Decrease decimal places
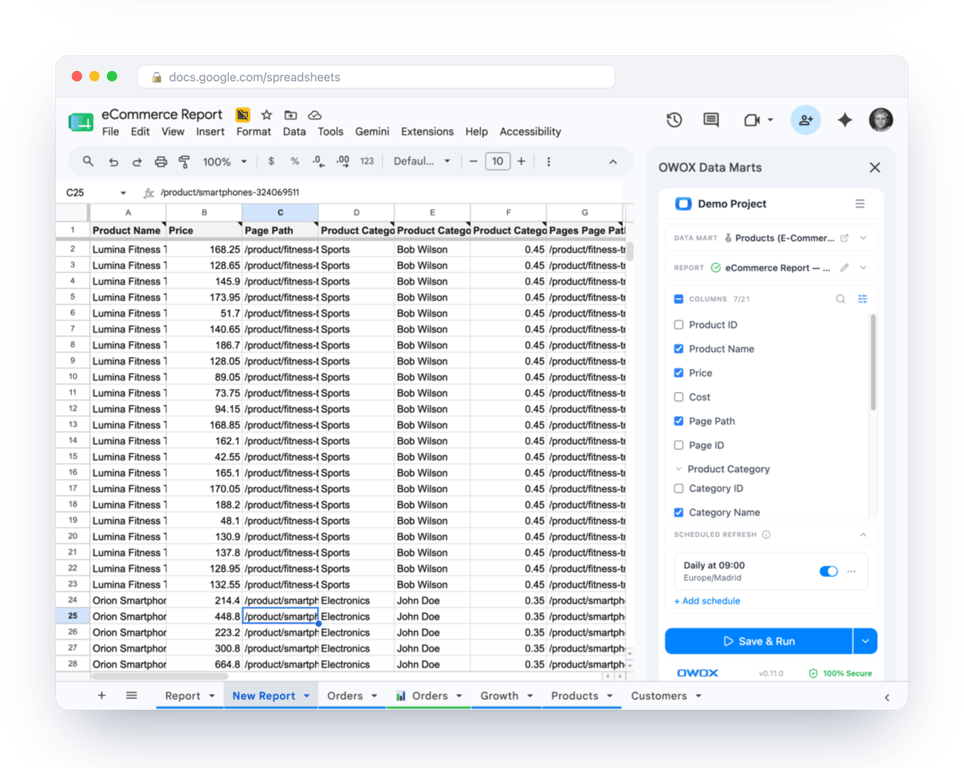Image resolution: width=964 pixels, height=768 pixels. tap(318, 161)
